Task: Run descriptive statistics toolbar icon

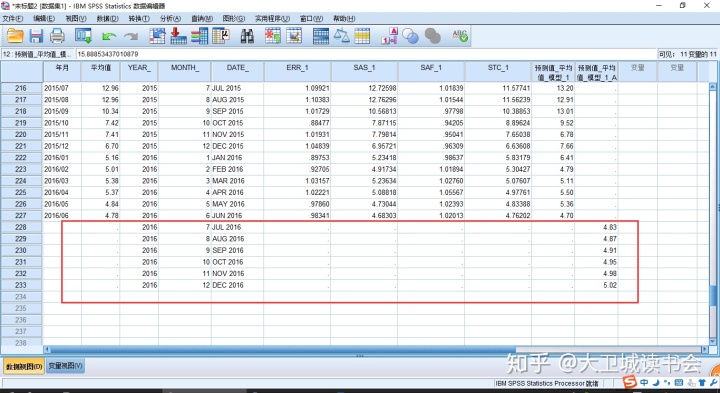Action: [x=221, y=36]
